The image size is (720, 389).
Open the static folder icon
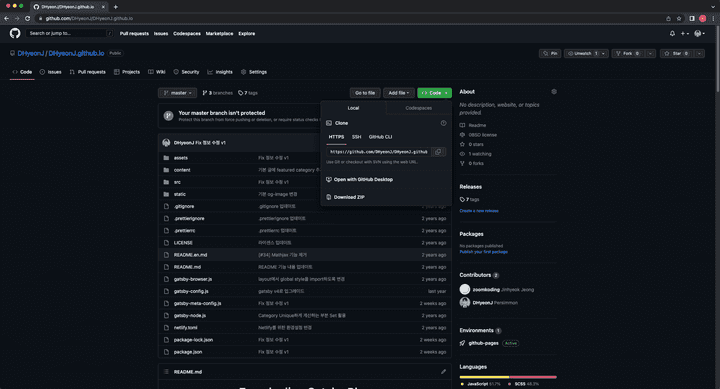[x=166, y=194]
